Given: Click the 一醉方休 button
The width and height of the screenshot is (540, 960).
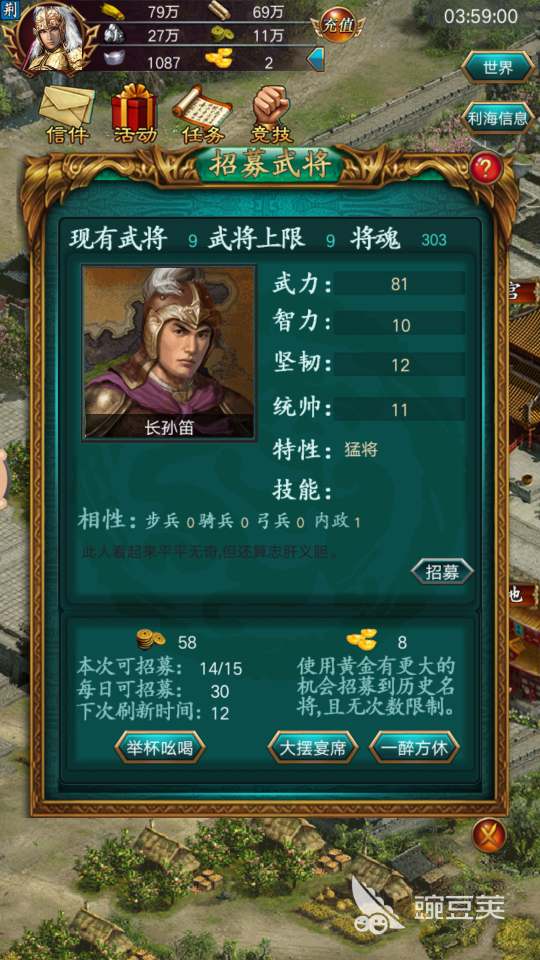Looking at the screenshot, I should tap(414, 748).
